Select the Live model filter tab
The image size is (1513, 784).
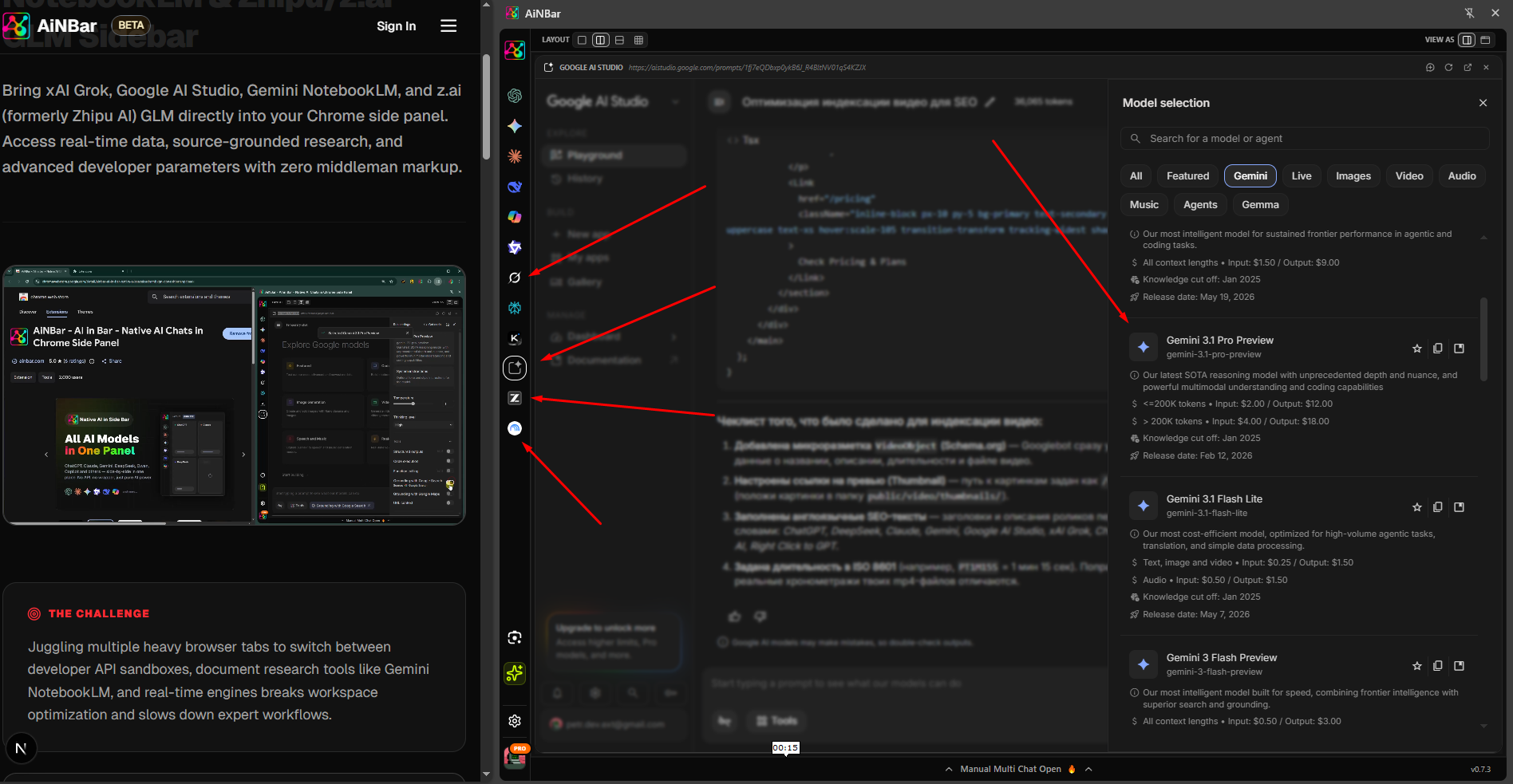pos(1302,176)
